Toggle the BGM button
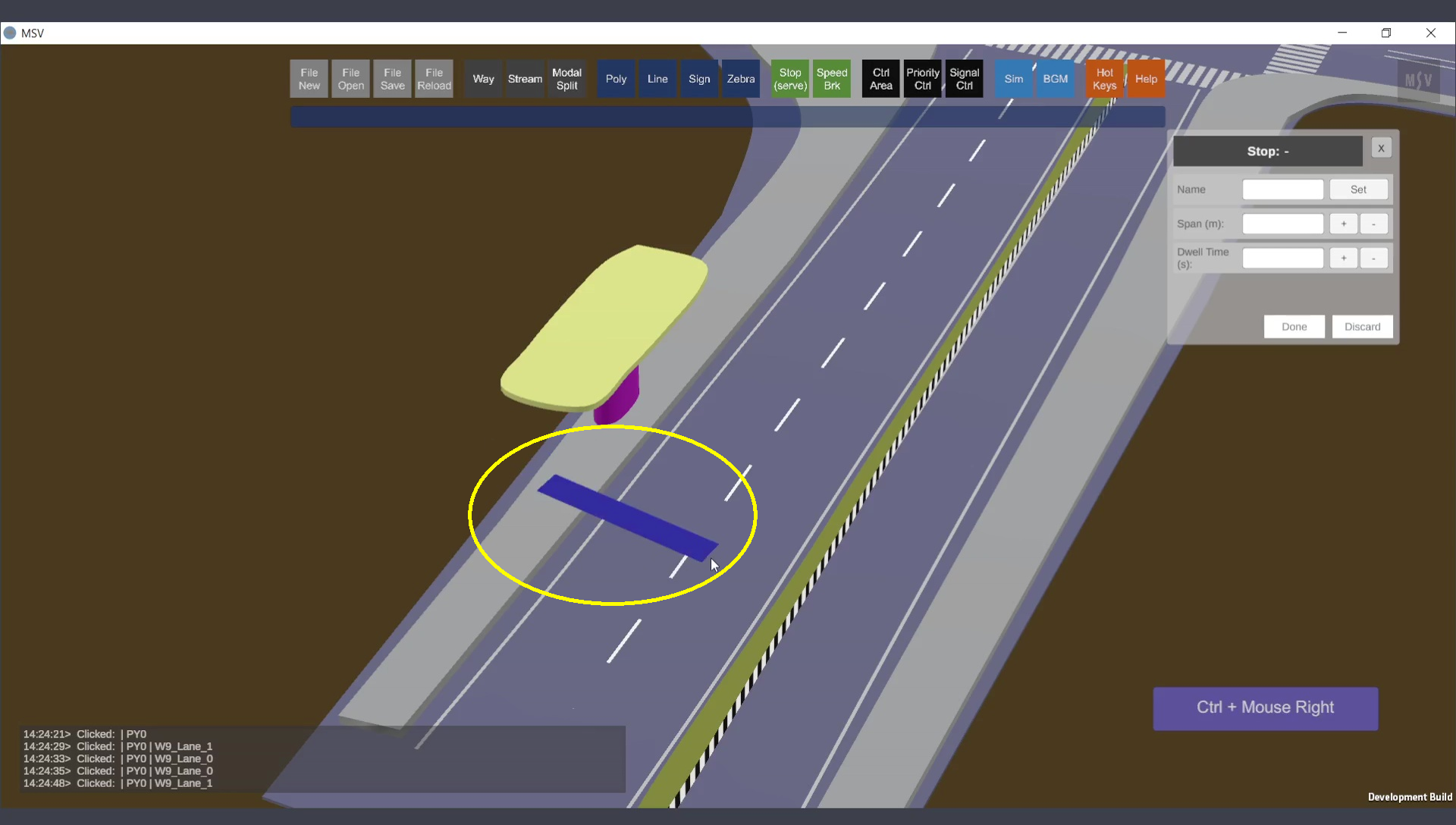The image size is (1456, 825). (1055, 79)
